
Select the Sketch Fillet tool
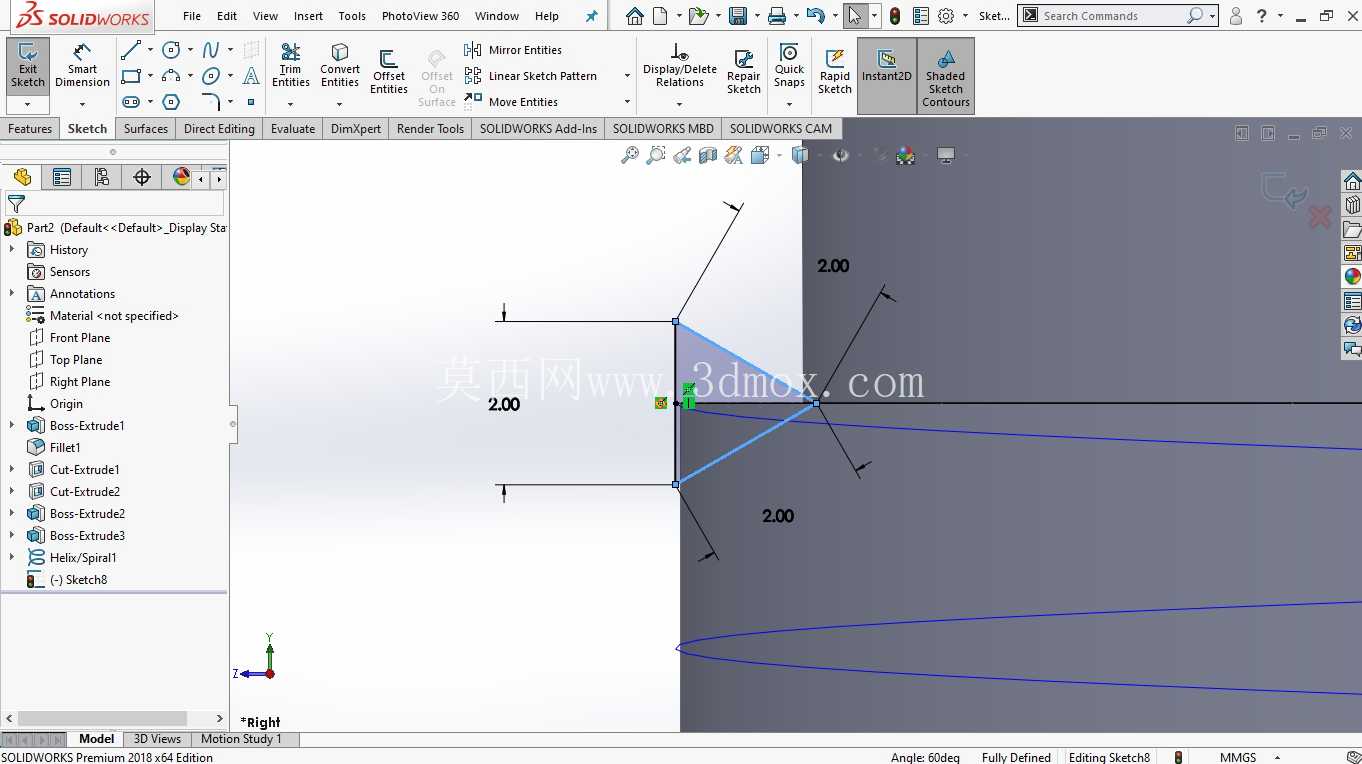pos(211,102)
